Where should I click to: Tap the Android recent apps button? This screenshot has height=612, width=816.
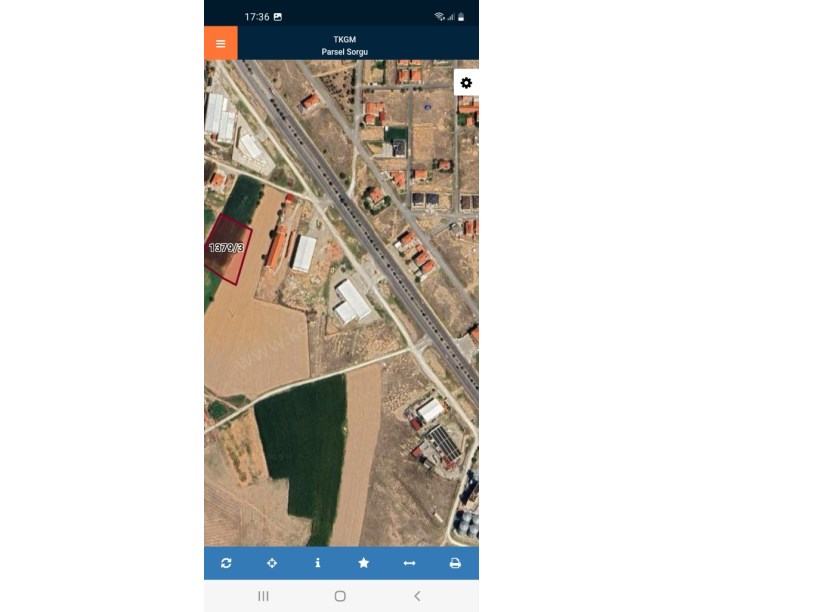pyautogui.click(x=263, y=596)
